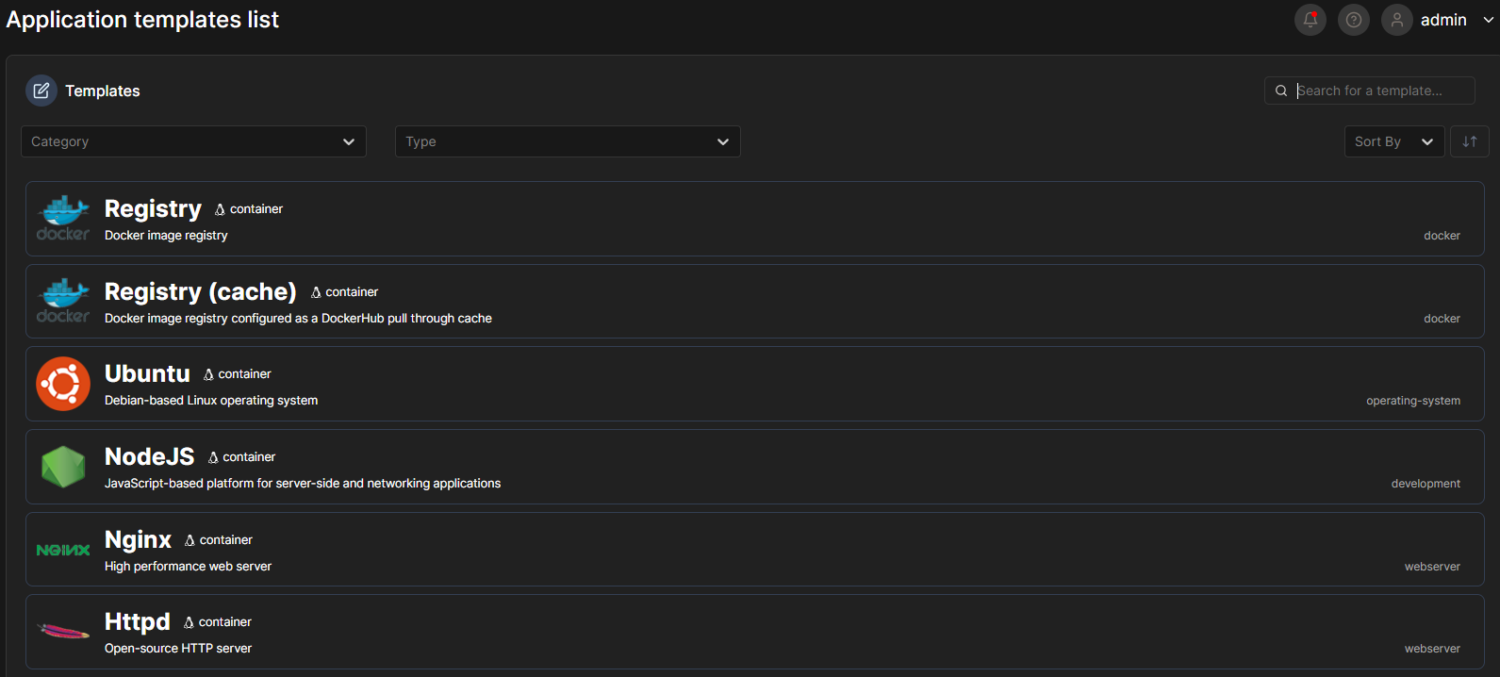This screenshot has width=1500, height=677.
Task: Click the Ubuntu logo icon
Action: pos(63,384)
